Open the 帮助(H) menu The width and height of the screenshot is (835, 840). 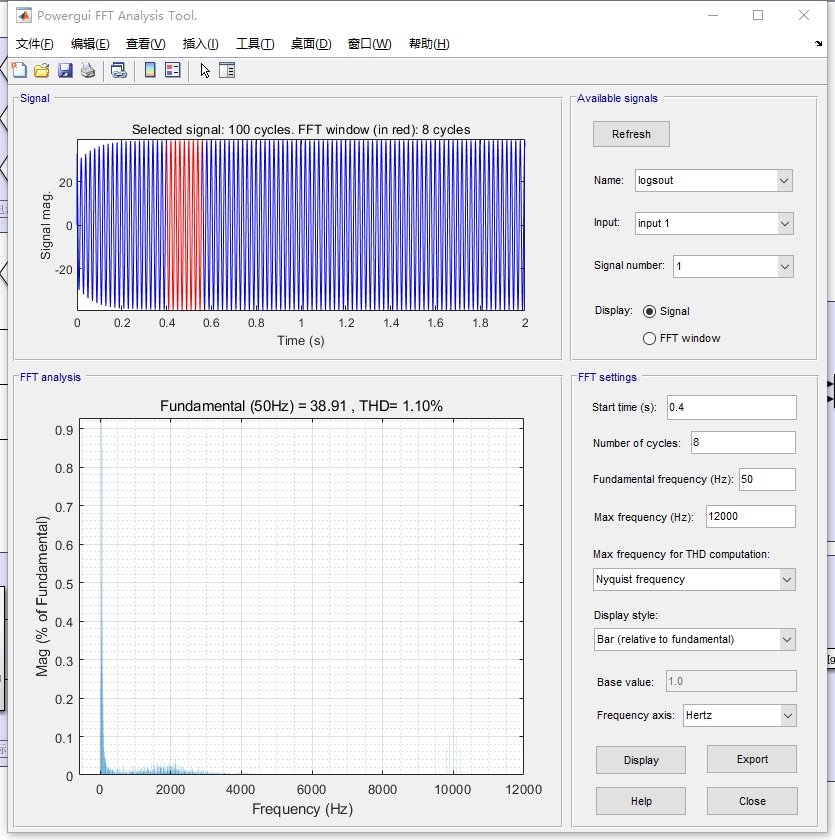[429, 44]
